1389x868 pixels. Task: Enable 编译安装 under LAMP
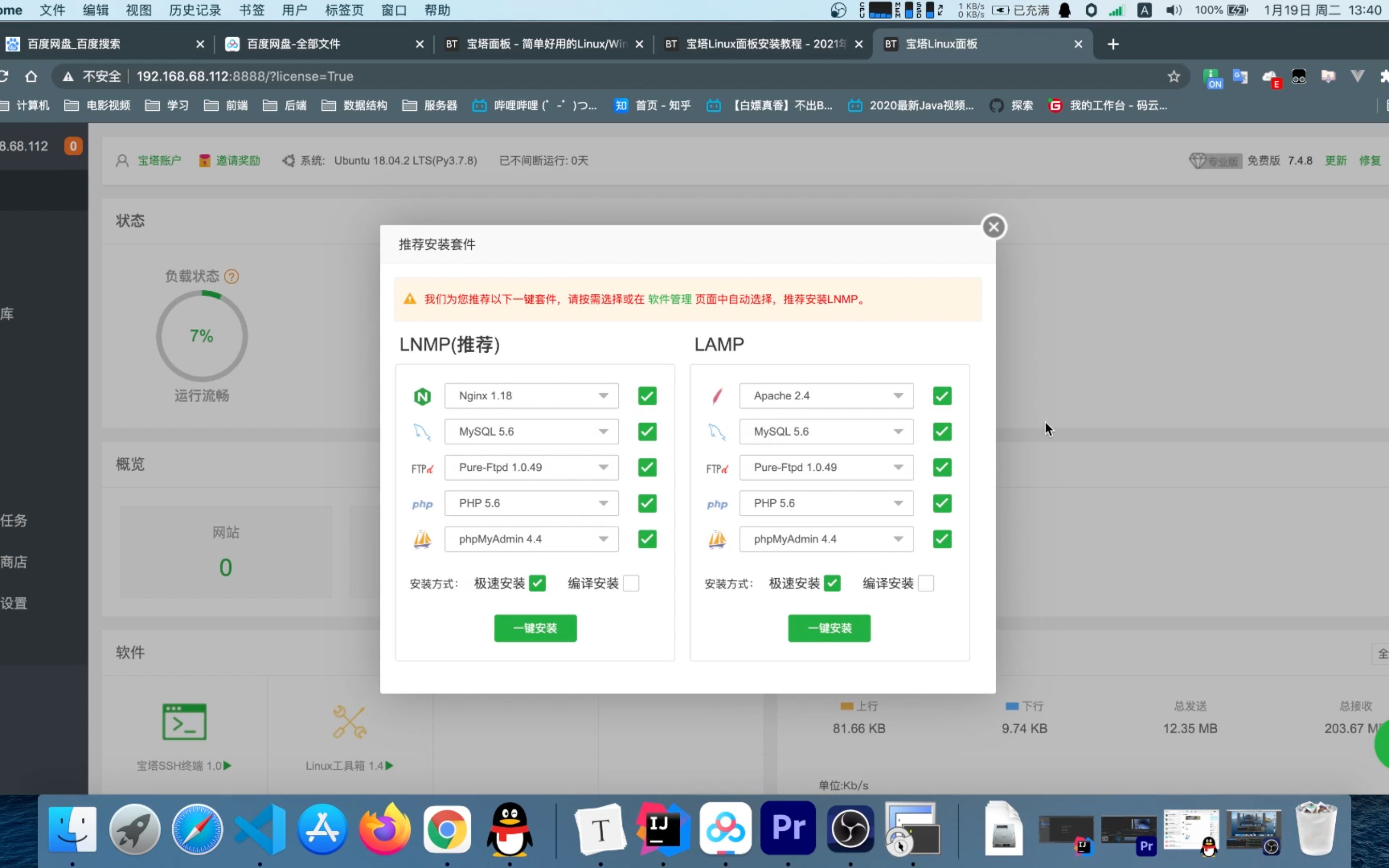click(x=926, y=583)
